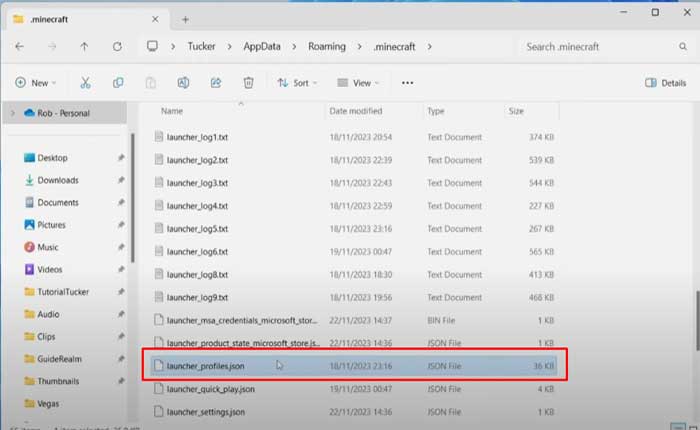Open the View options dropdown
The width and height of the screenshot is (700, 430).
pyautogui.click(x=359, y=83)
